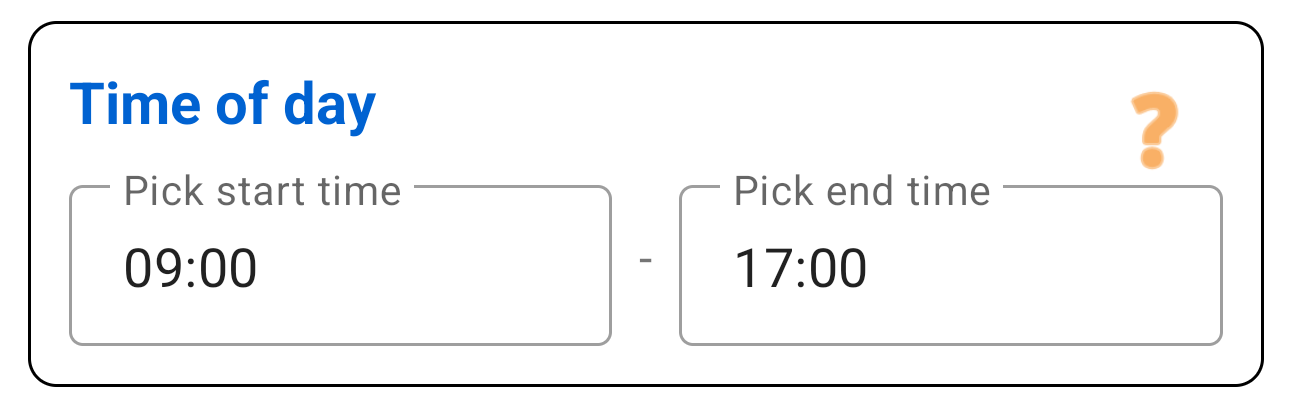
Task: Select the hours "17" in end time
Action: click(x=760, y=268)
